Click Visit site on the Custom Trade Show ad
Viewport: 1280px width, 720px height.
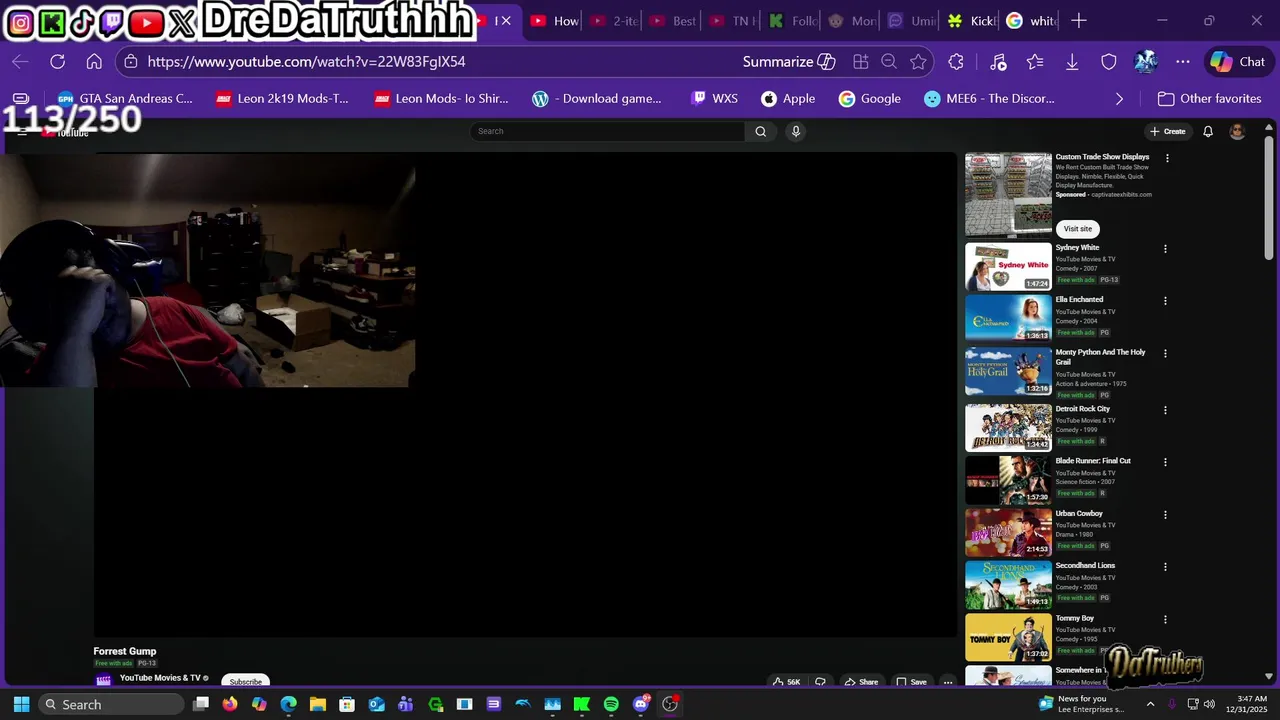coord(1078,229)
